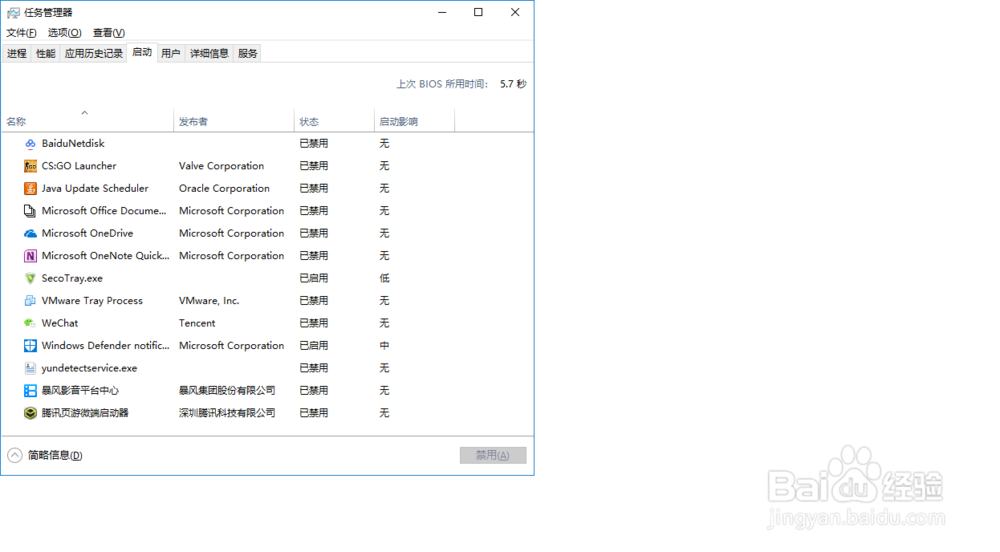Viewport: 1000px width, 552px height.
Task: Click the WeChat icon
Action: [x=30, y=323]
